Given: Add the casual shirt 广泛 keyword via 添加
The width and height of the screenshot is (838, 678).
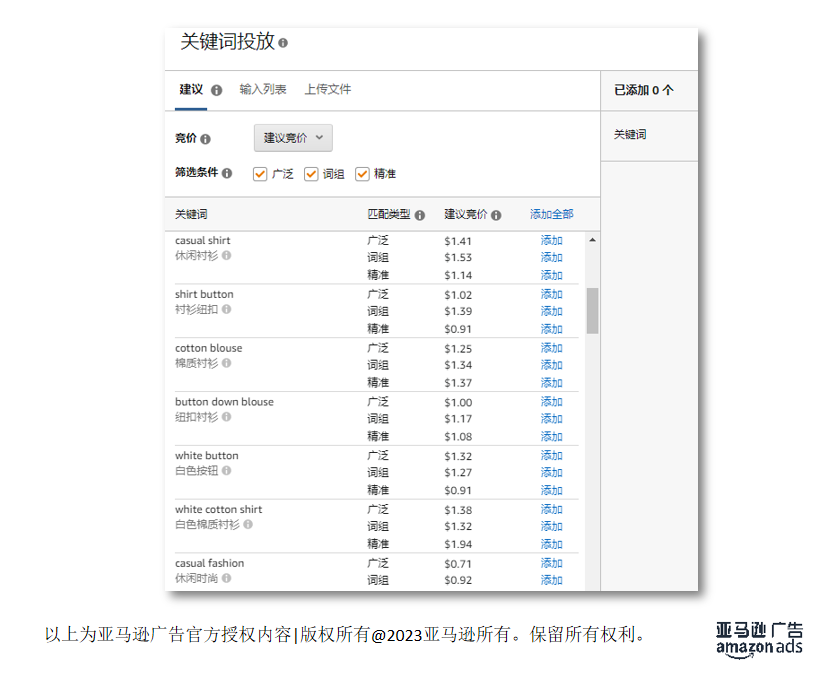Looking at the screenshot, I should click(x=551, y=239).
